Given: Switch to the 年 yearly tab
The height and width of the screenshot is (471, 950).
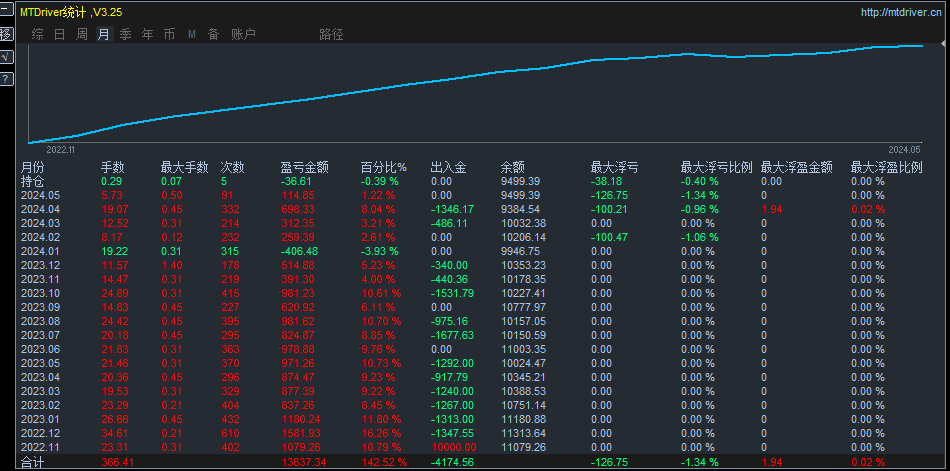Looking at the screenshot, I should click(x=147, y=35).
